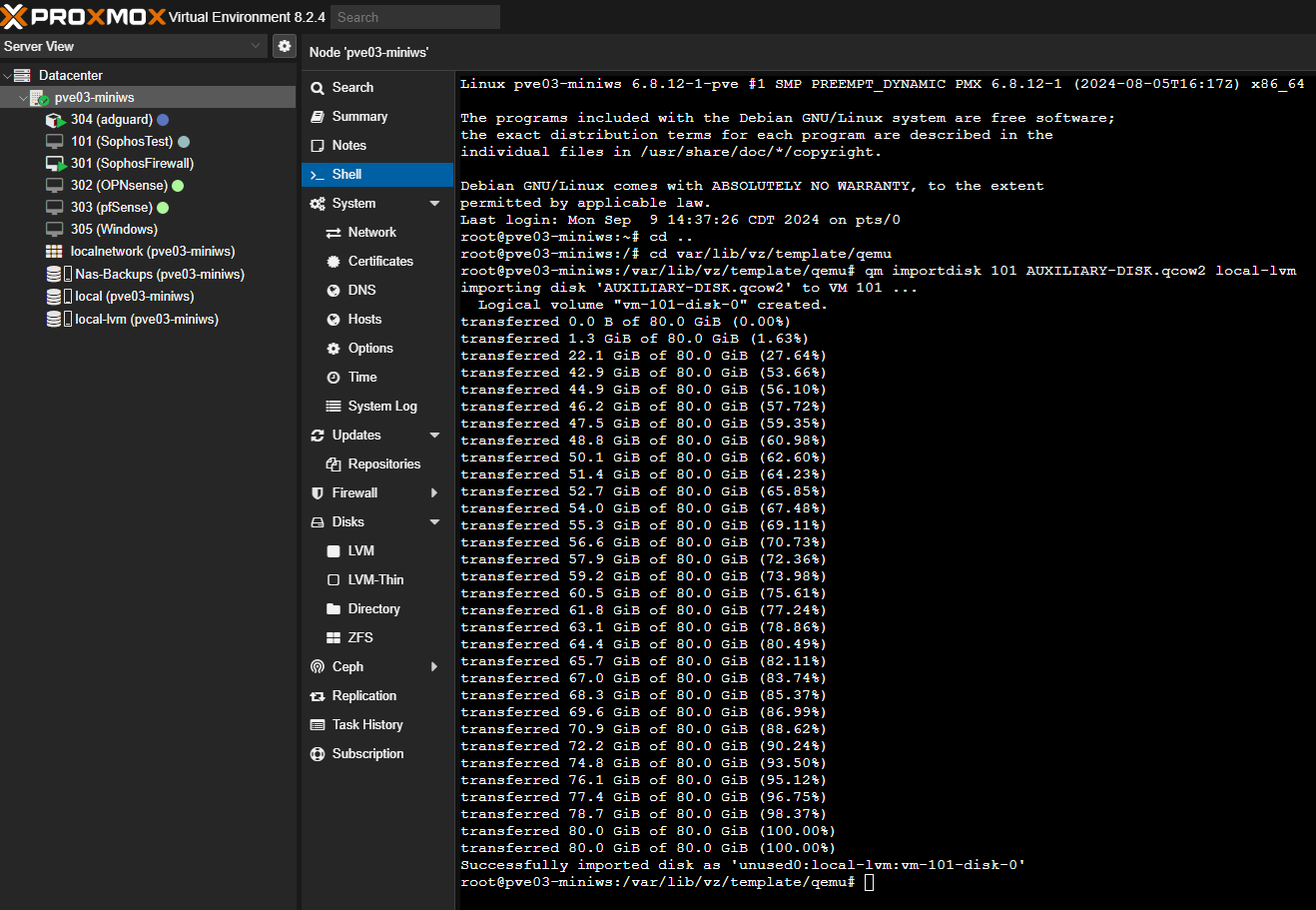
Task: Click the LVM square icon
Action: [x=333, y=551]
